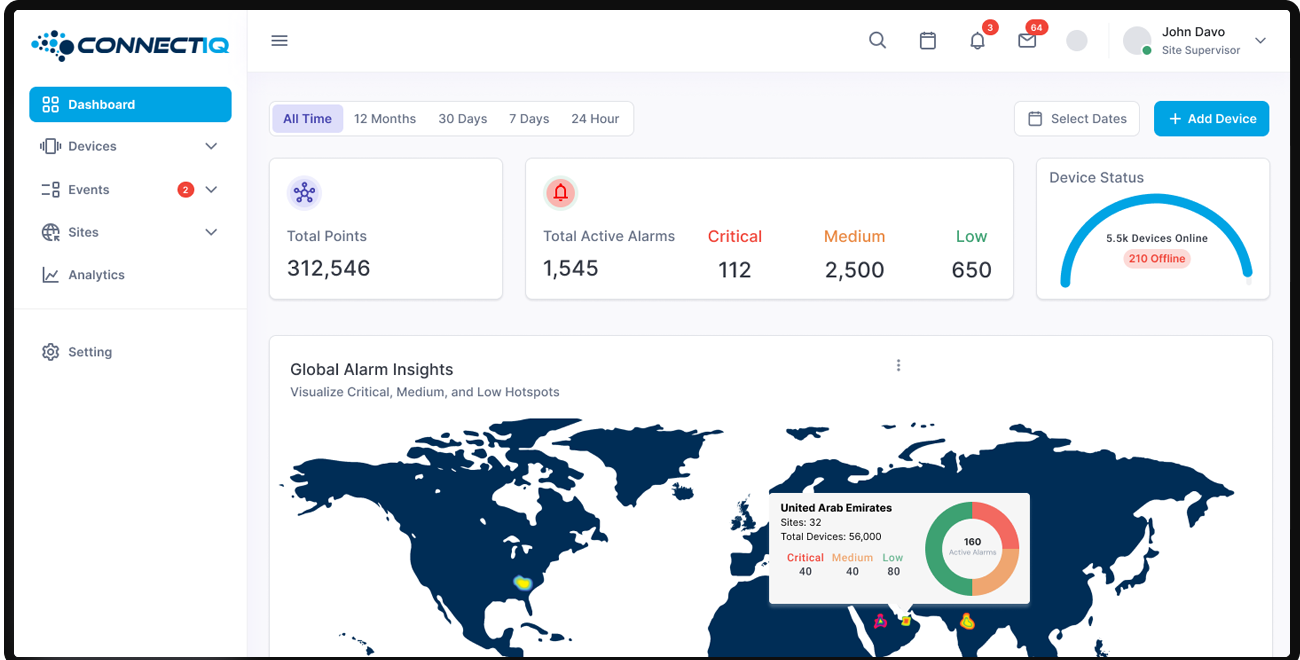
Task: Open the calendar icon in header
Action: pos(928,41)
